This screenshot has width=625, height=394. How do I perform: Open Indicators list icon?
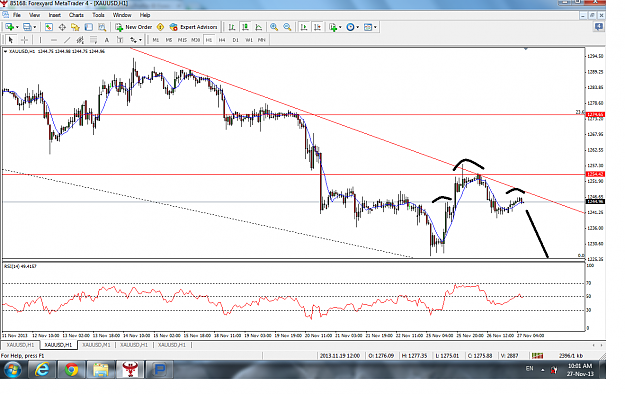(x=333, y=27)
